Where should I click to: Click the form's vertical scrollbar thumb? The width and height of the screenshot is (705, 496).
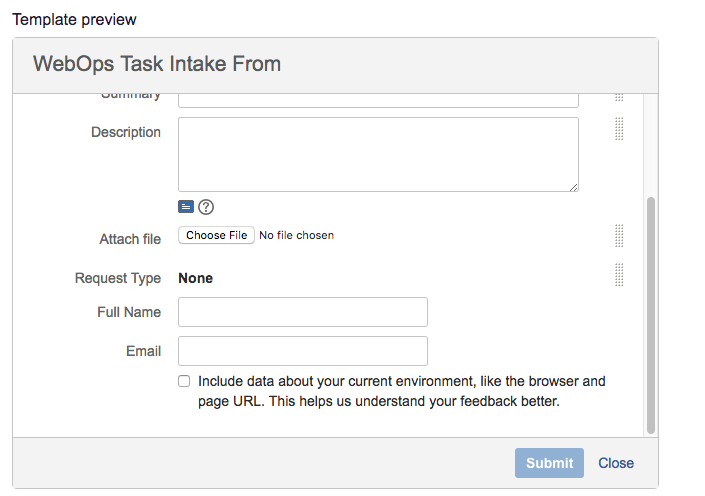click(651, 315)
